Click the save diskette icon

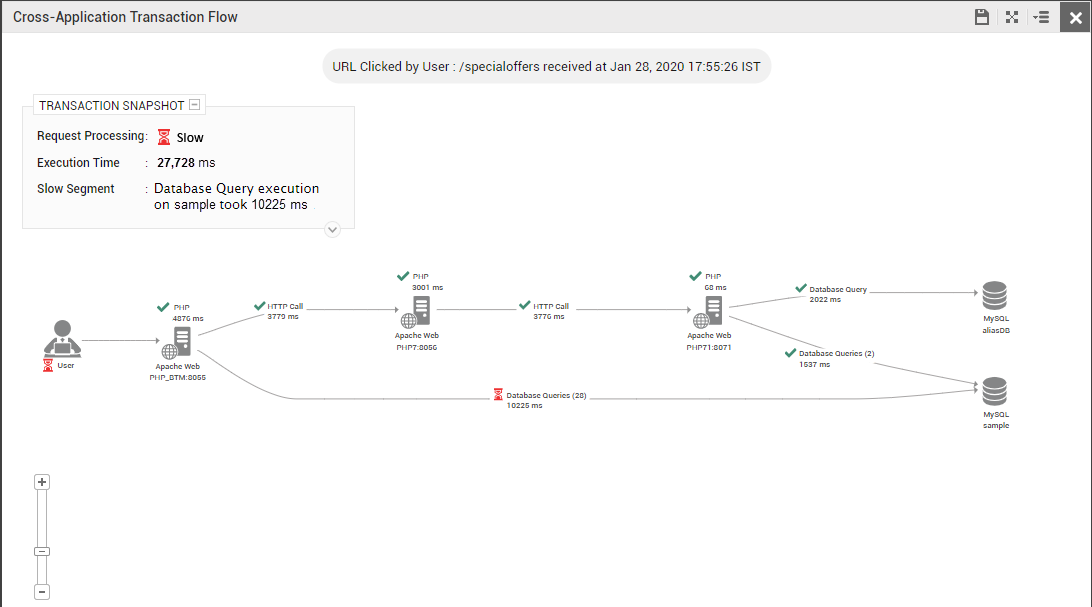982,17
